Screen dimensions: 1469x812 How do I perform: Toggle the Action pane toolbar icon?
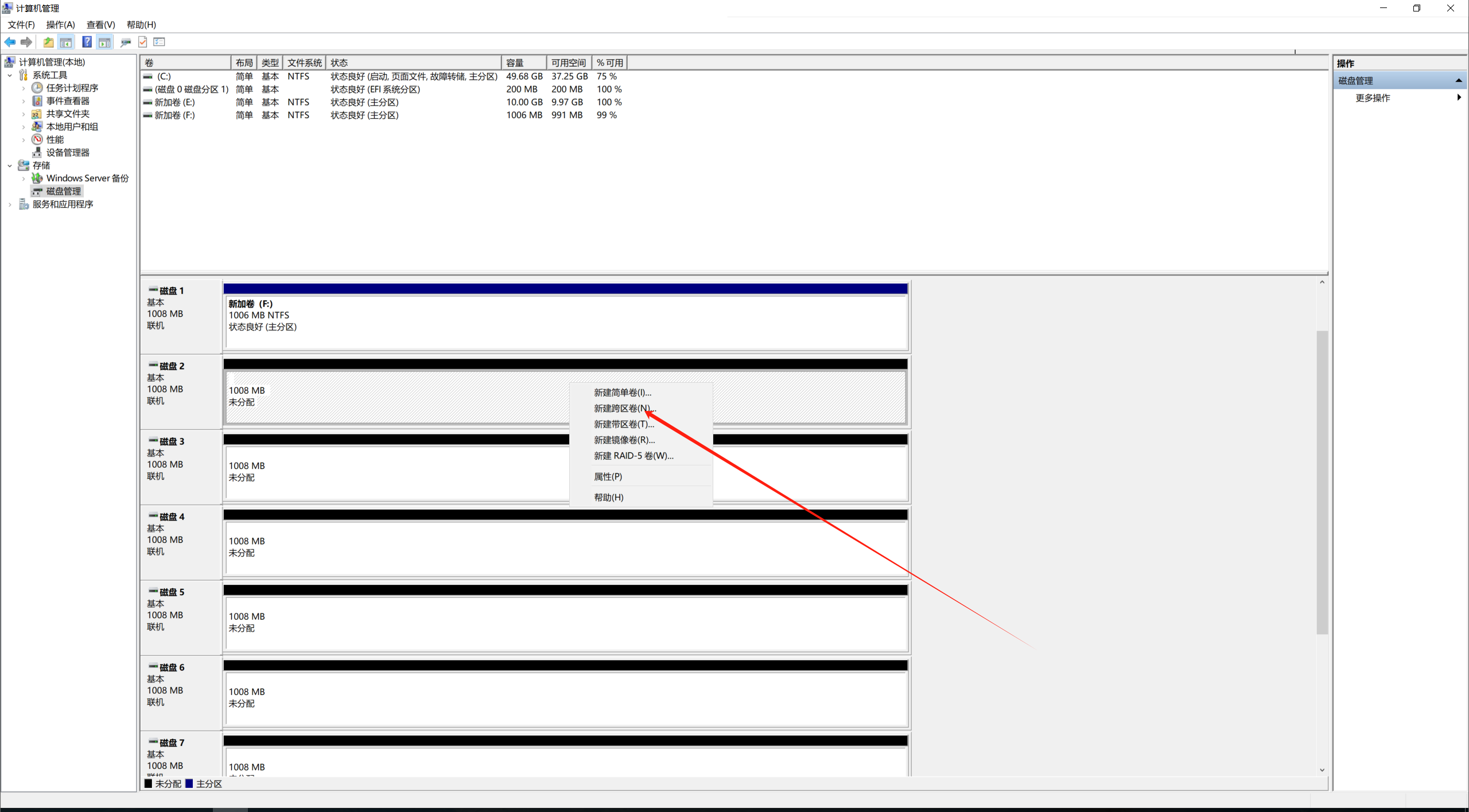pyautogui.click(x=104, y=42)
